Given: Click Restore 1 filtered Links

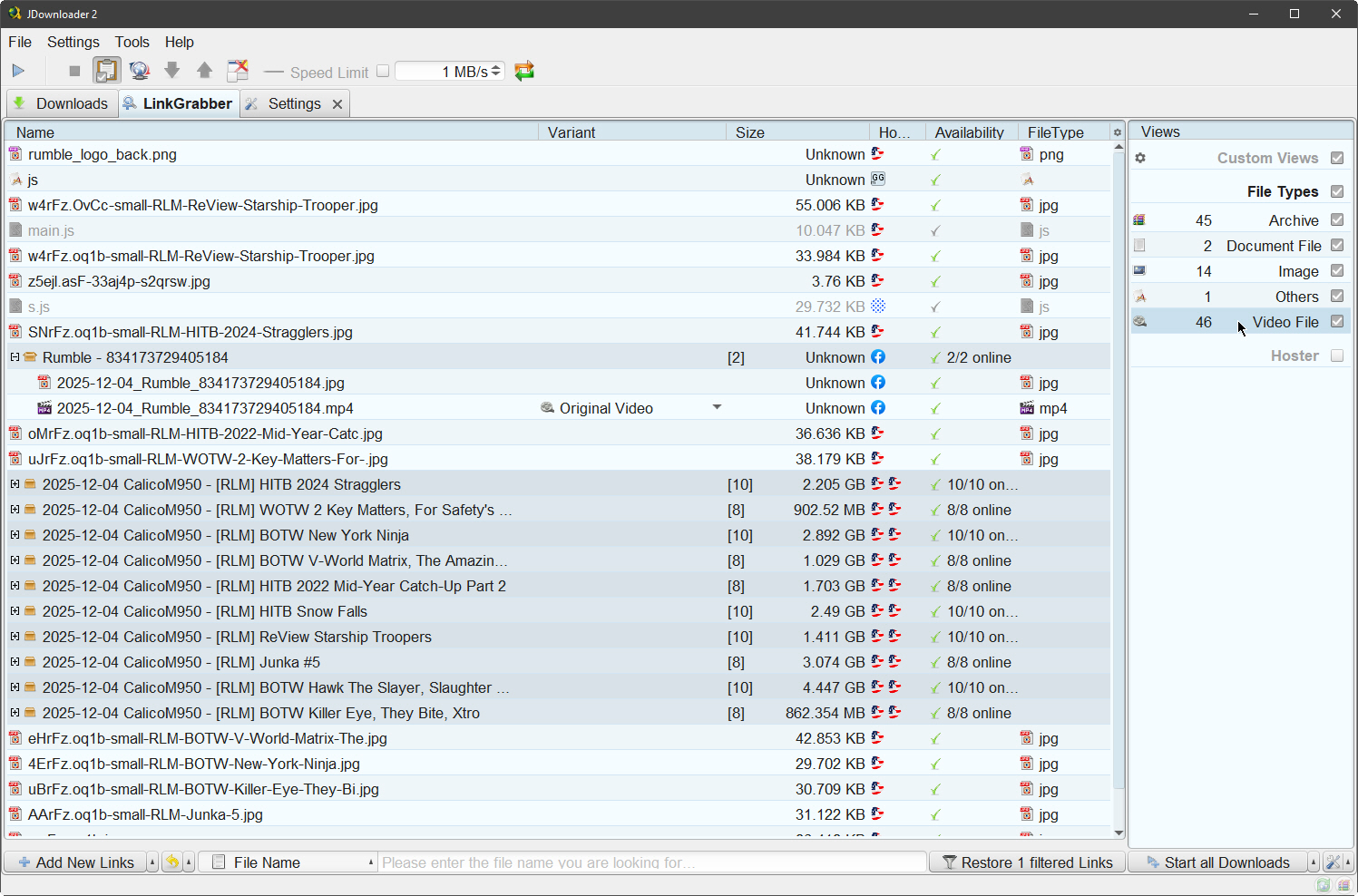Looking at the screenshot, I should coord(1028,862).
